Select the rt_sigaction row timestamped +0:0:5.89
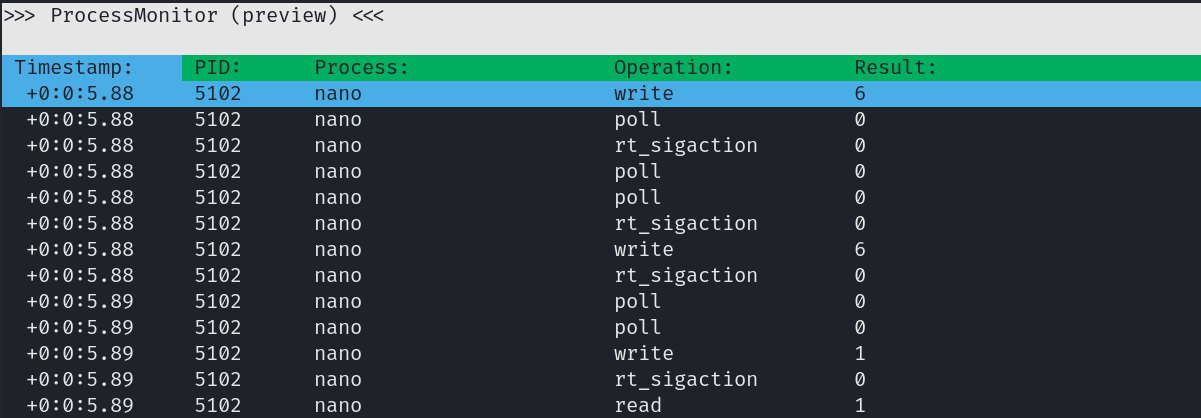 coord(600,380)
